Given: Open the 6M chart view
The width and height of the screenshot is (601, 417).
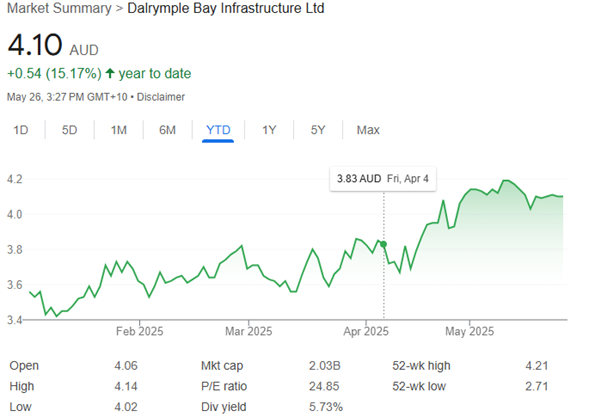Looking at the screenshot, I should 167,130.
